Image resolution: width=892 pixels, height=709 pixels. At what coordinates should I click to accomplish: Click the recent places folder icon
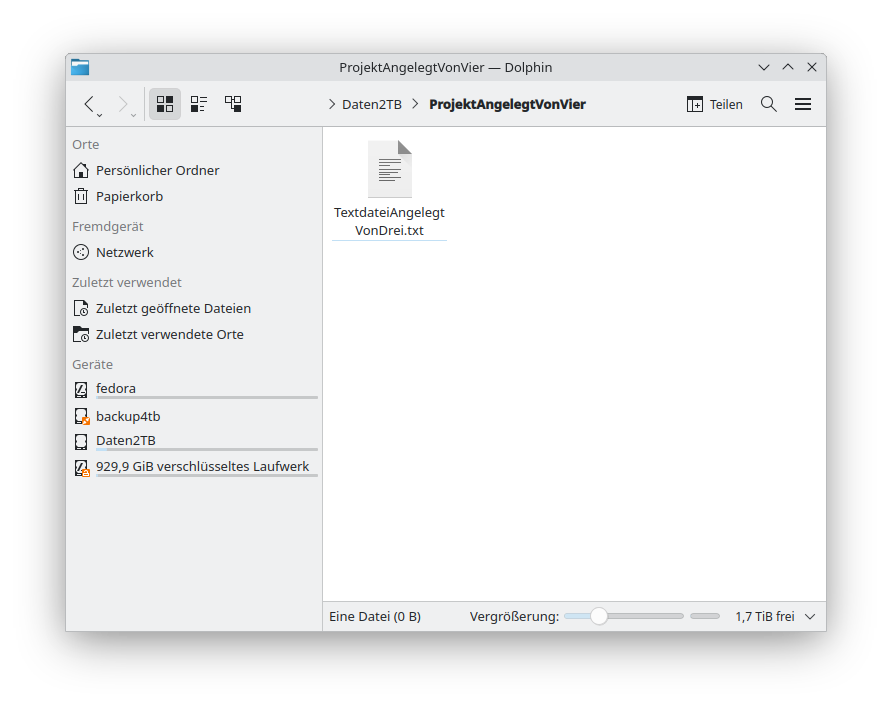tap(81, 335)
